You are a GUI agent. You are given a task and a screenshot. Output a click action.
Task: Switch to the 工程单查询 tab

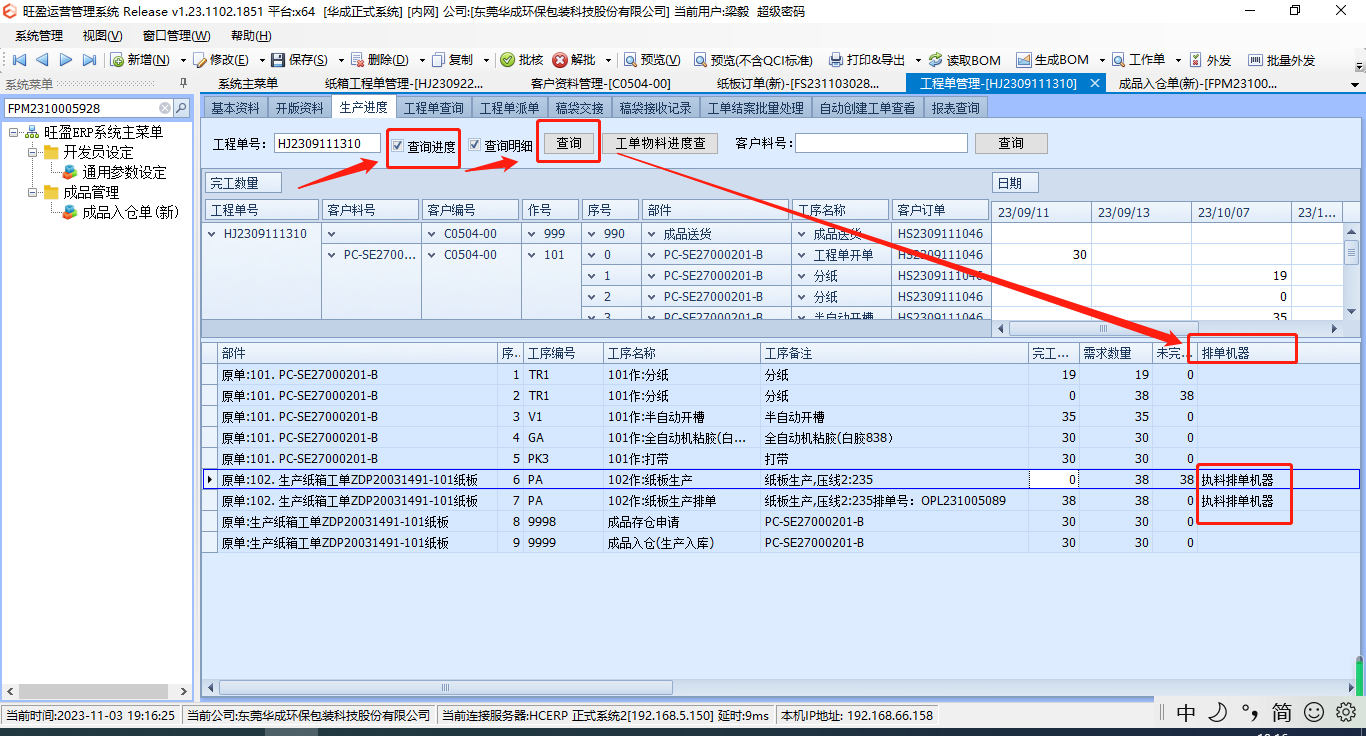(433, 108)
